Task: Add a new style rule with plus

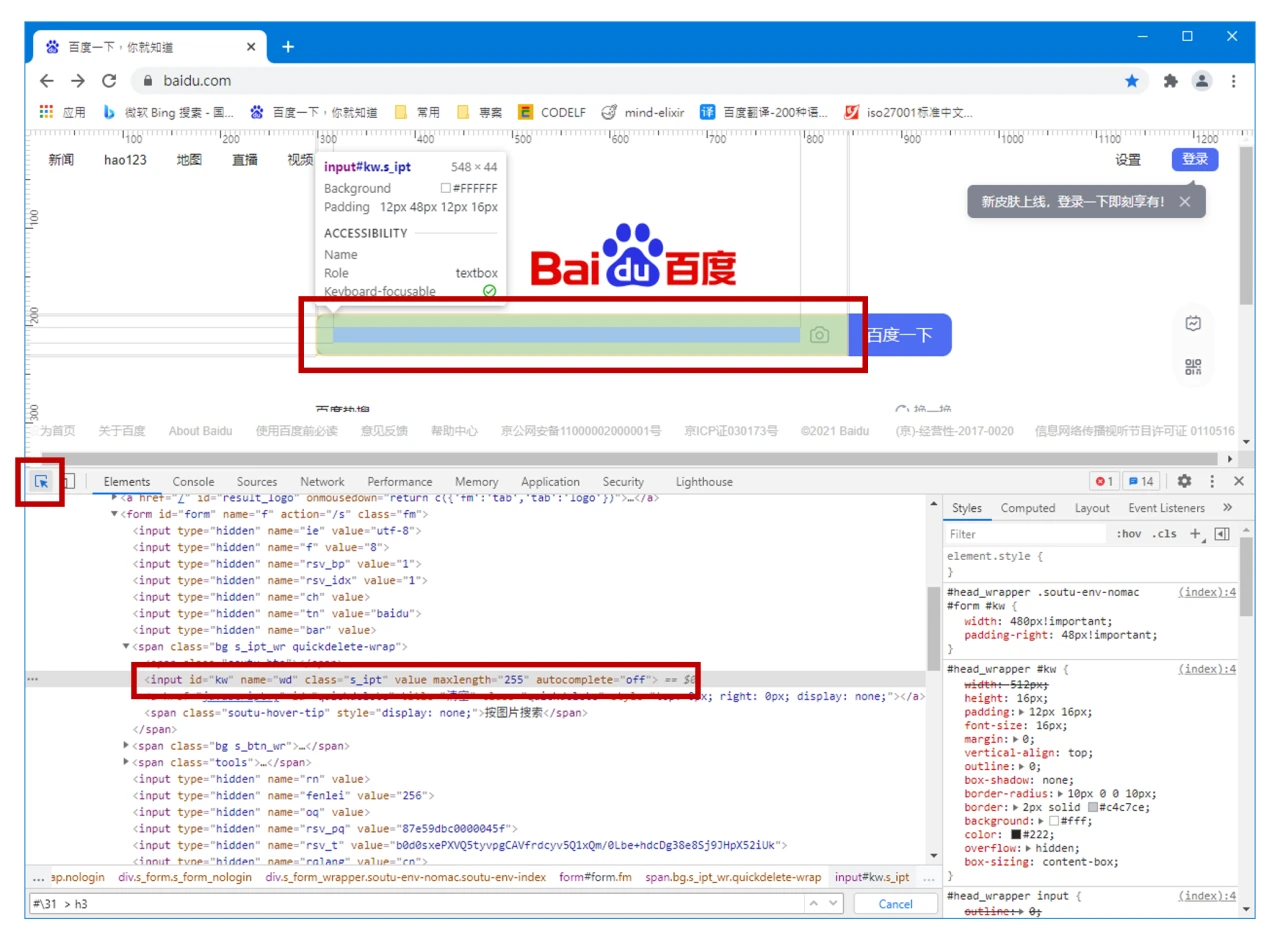Action: click(1195, 535)
